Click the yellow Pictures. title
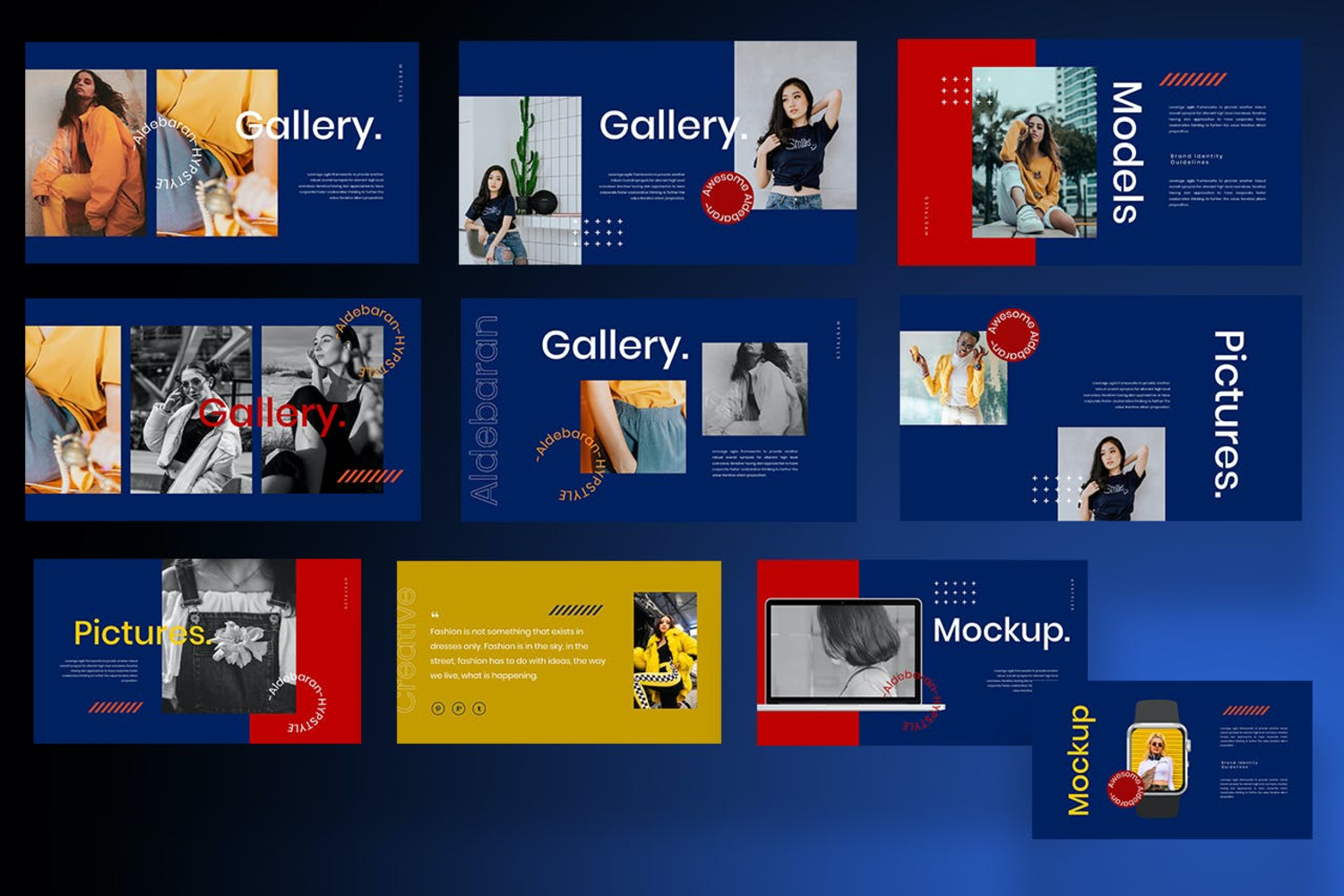1344x896 pixels. click(143, 633)
